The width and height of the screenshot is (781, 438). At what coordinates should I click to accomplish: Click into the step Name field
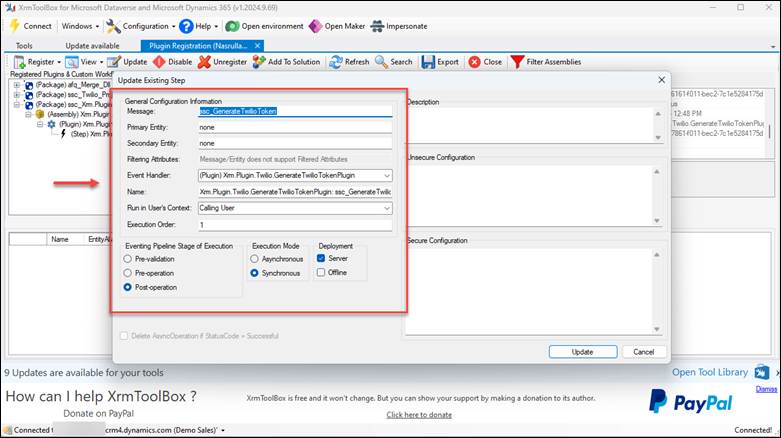click(295, 191)
